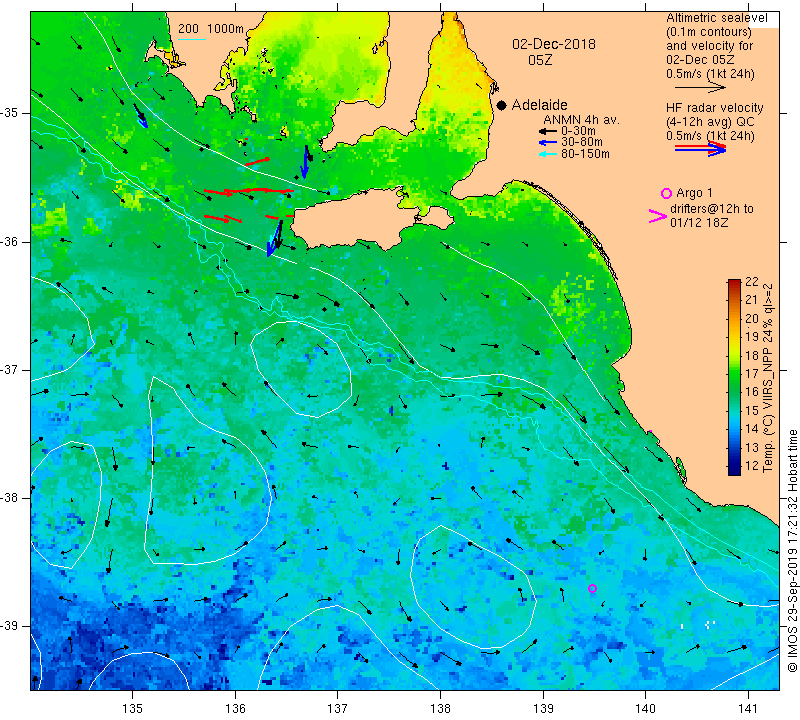The image size is (800, 720).
Task: Click the date text 02-Dec-2018
Action: pos(554,44)
